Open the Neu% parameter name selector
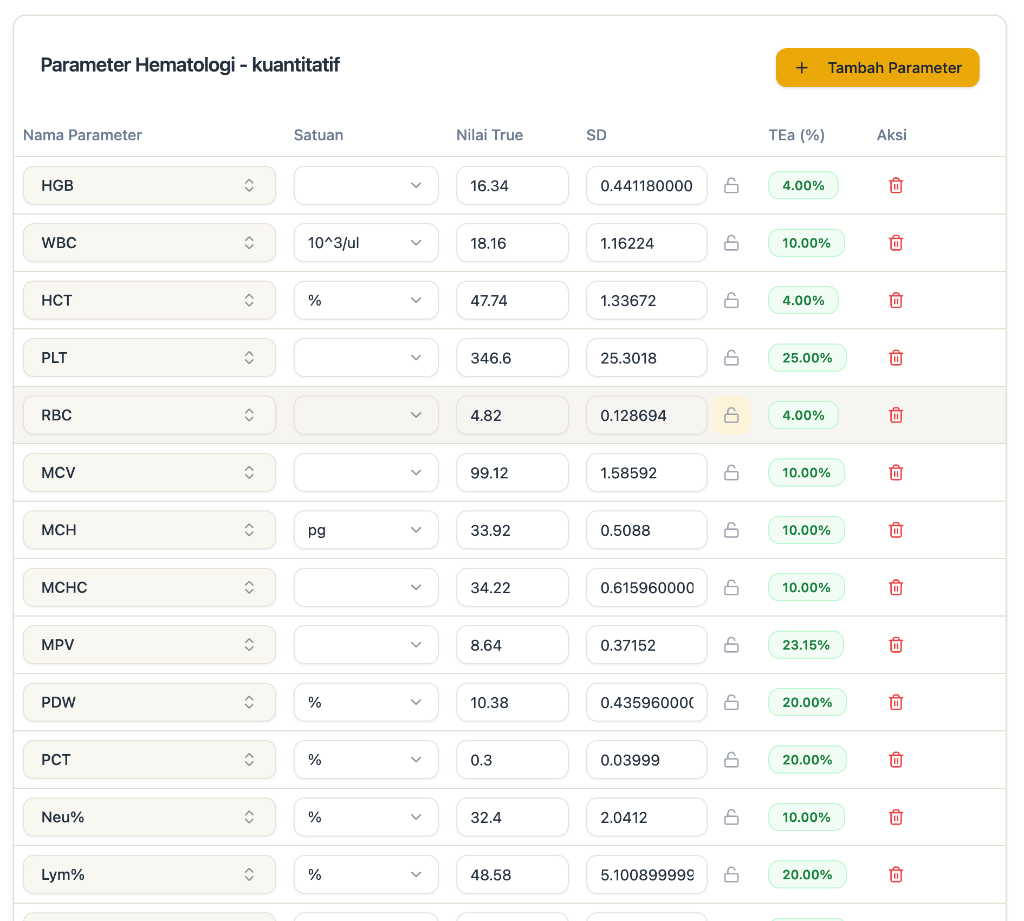This screenshot has width=1024, height=921. [x=149, y=817]
